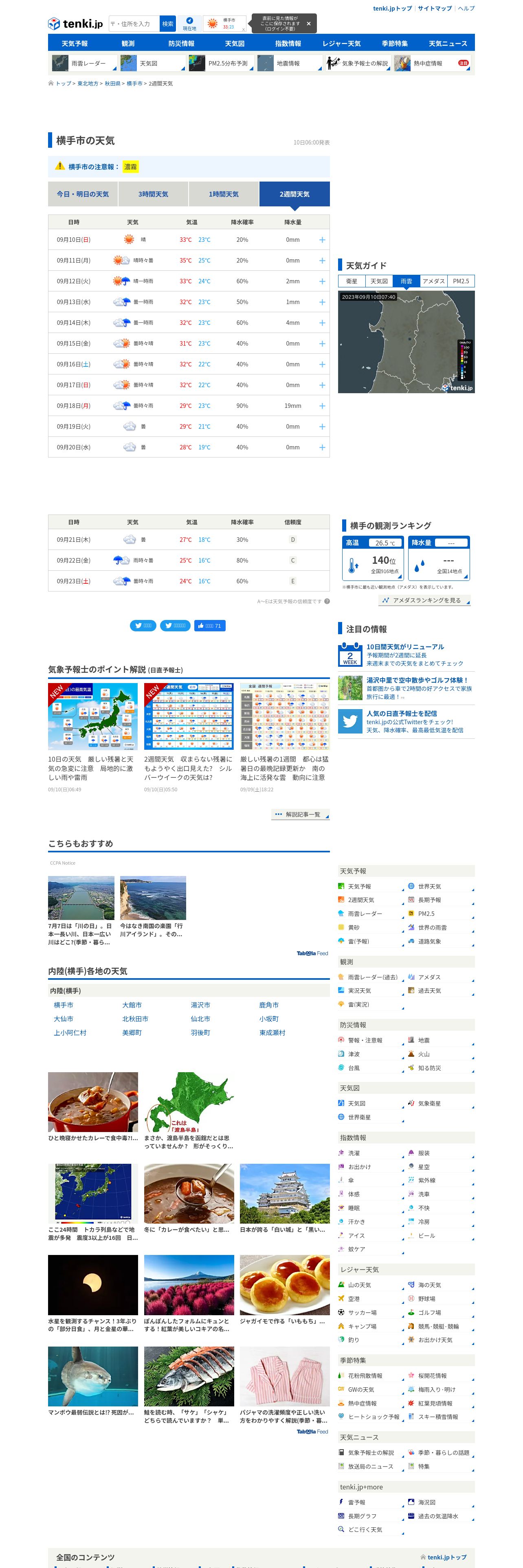Open 解説記事一覧 article list
The image size is (523, 1568).
[x=301, y=815]
